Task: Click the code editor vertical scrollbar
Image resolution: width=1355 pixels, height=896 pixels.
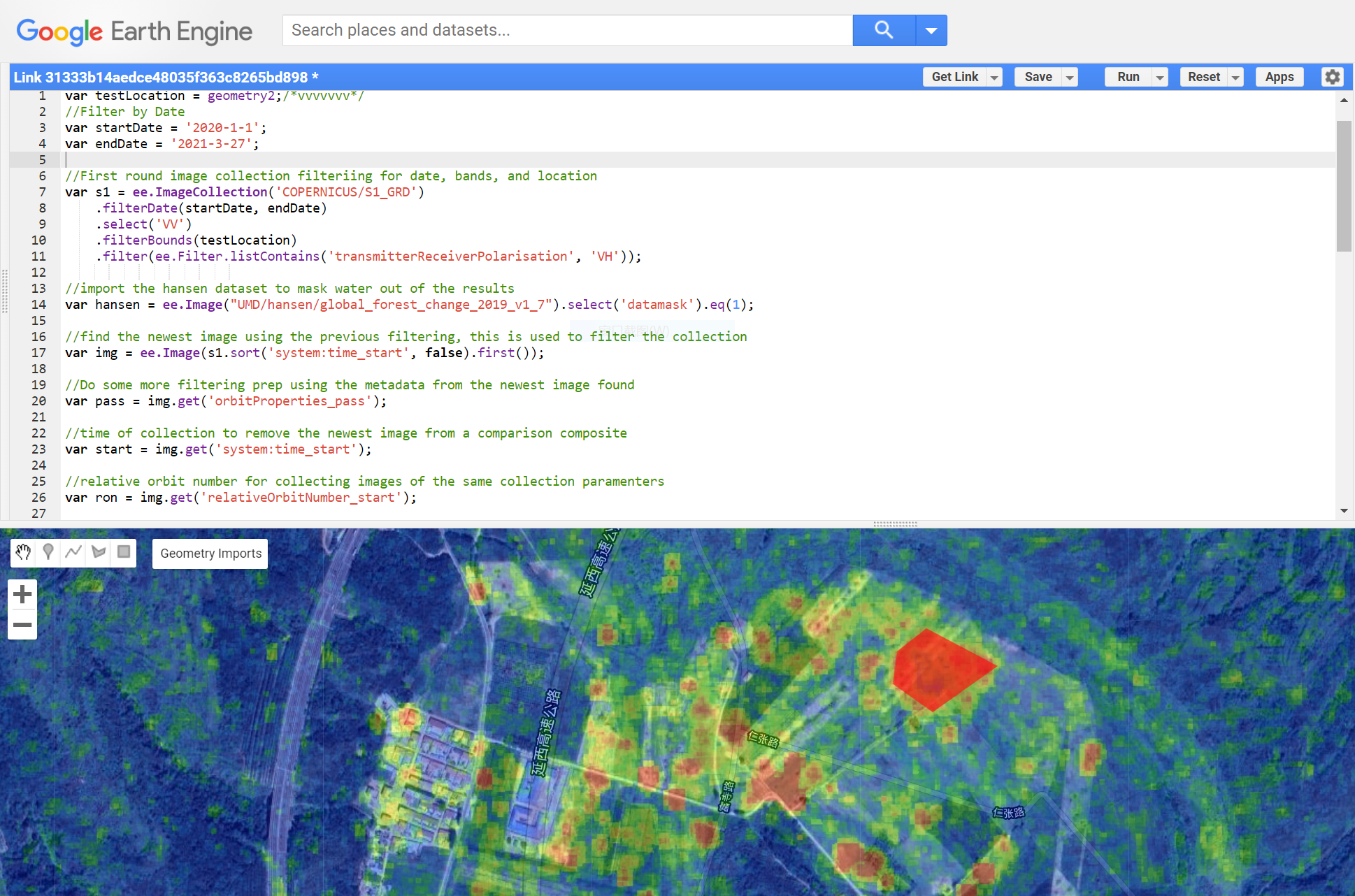Action: [x=1343, y=186]
